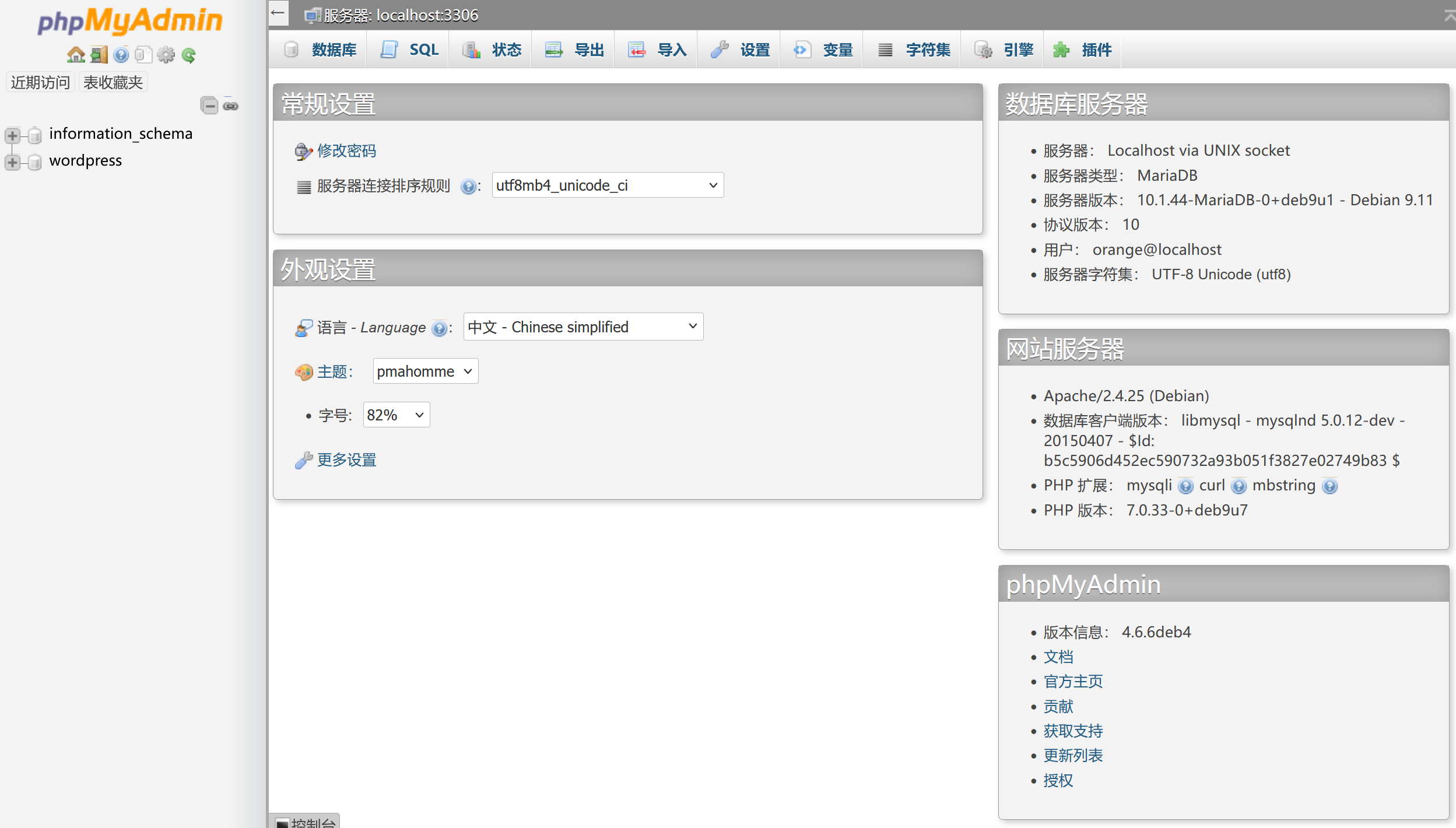Click the information_schema database cylinder icon

tap(35, 135)
